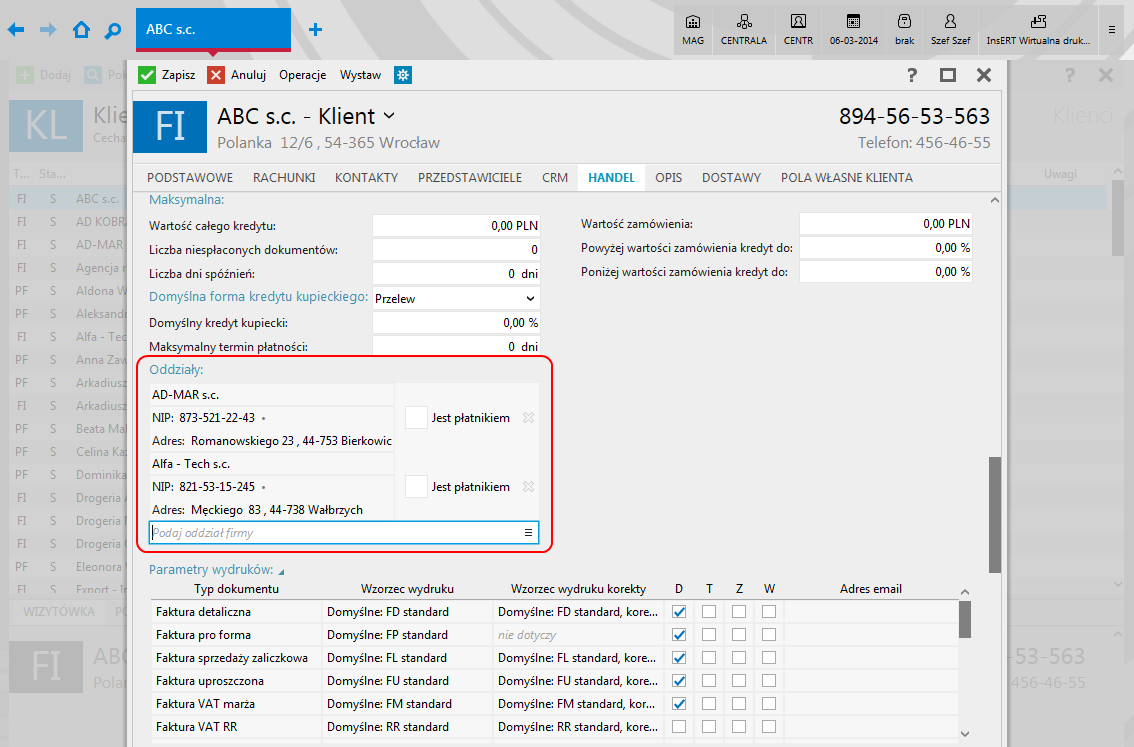Screen dimensions: 1134x747
Task: Open the Operacje menu
Action: pos(303,75)
